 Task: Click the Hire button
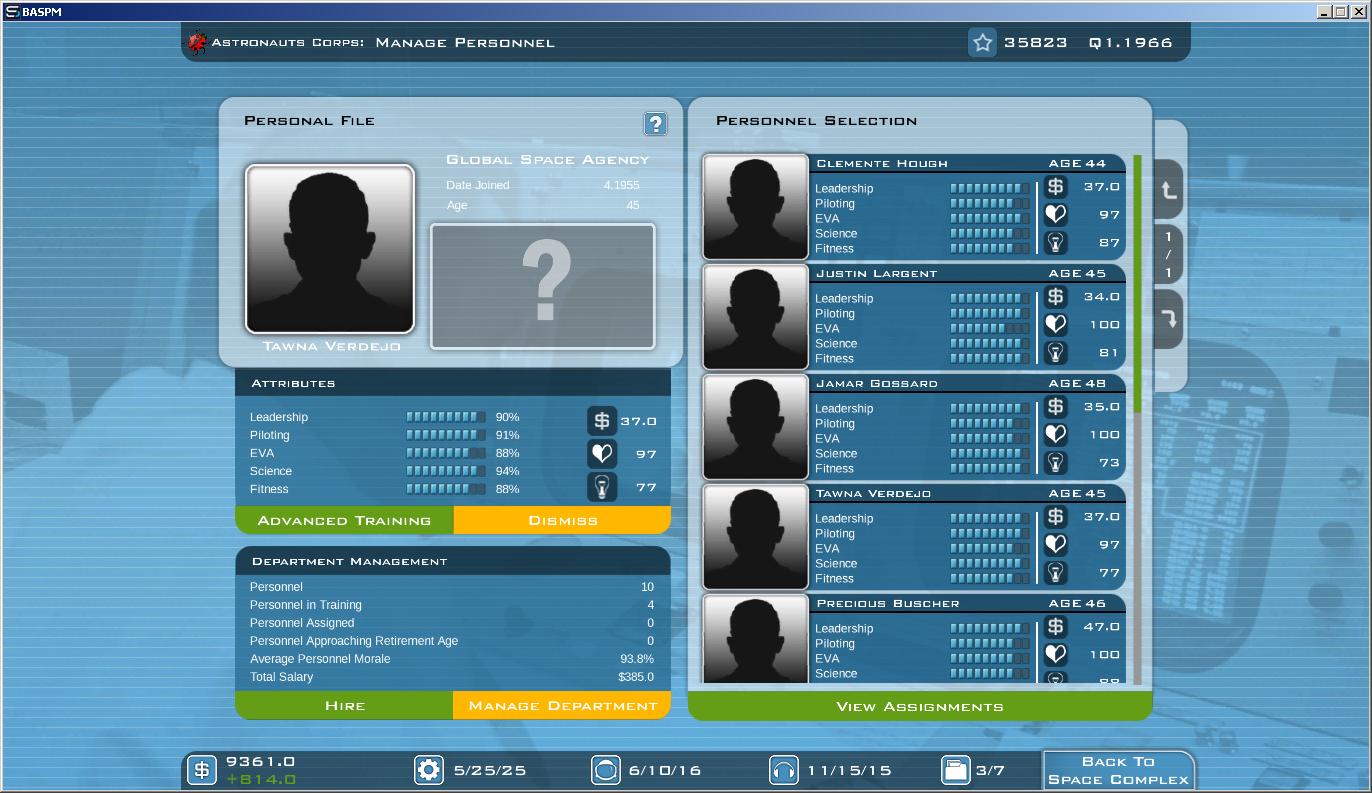(344, 705)
